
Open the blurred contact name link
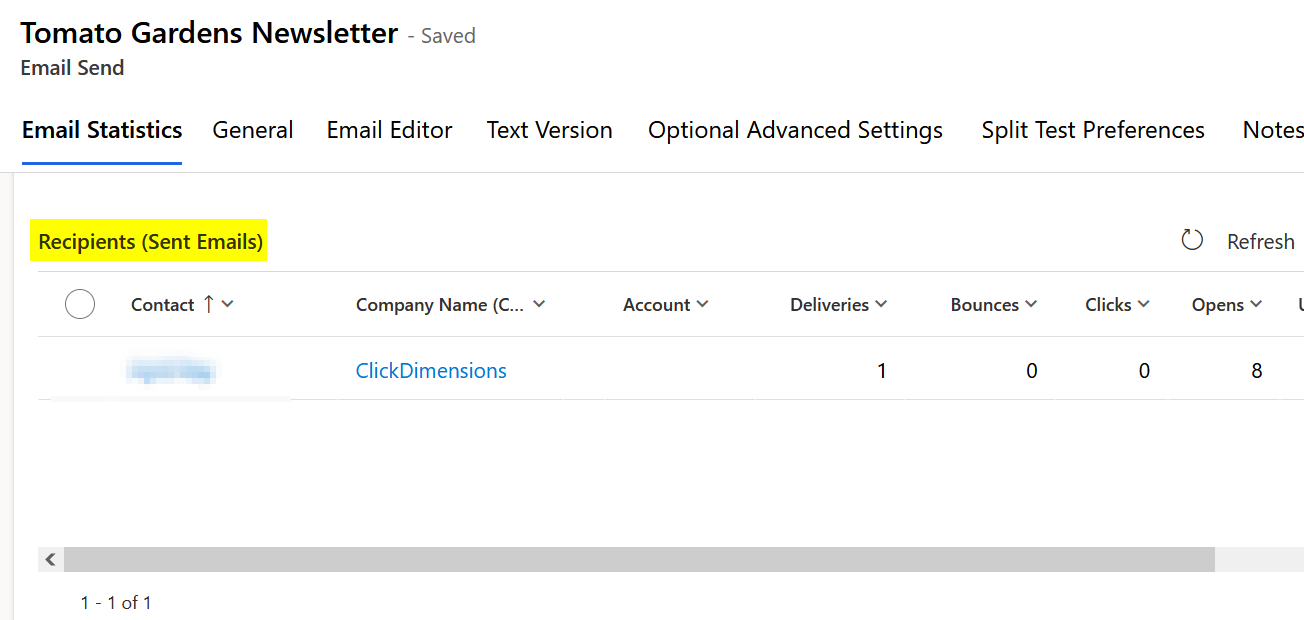pos(172,372)
